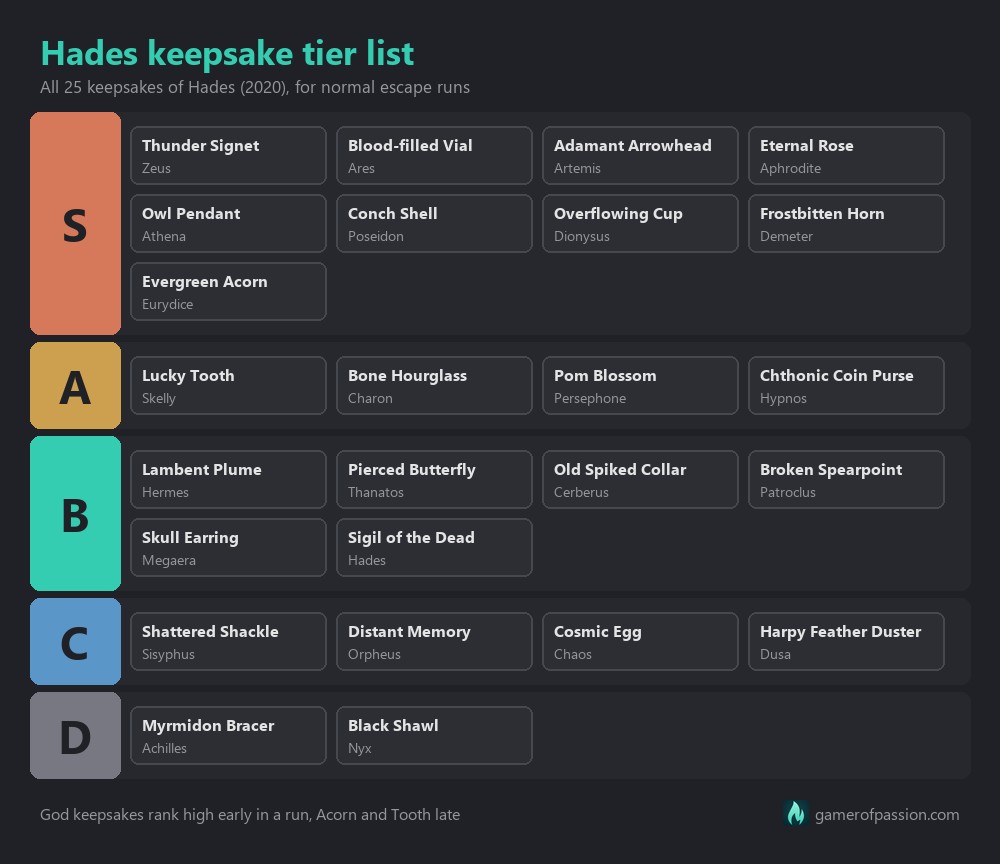This screenshot has width=1000, height=864.
Task: Click the Pierced Butterfly card
Action: pyautogui.click(x=434, y=480)
